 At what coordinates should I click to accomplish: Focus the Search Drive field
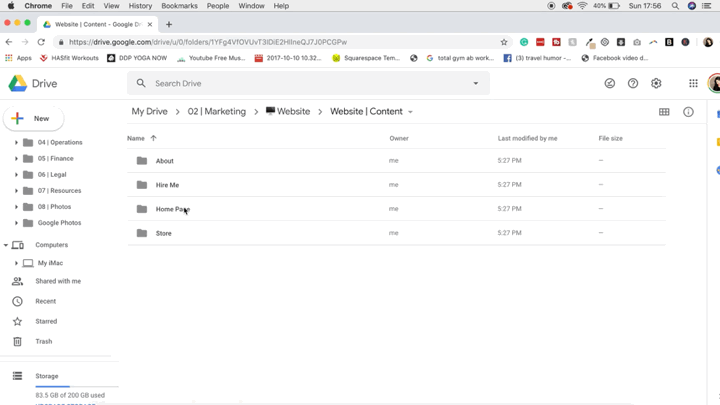pyautogui.click(x=308, y=83)
